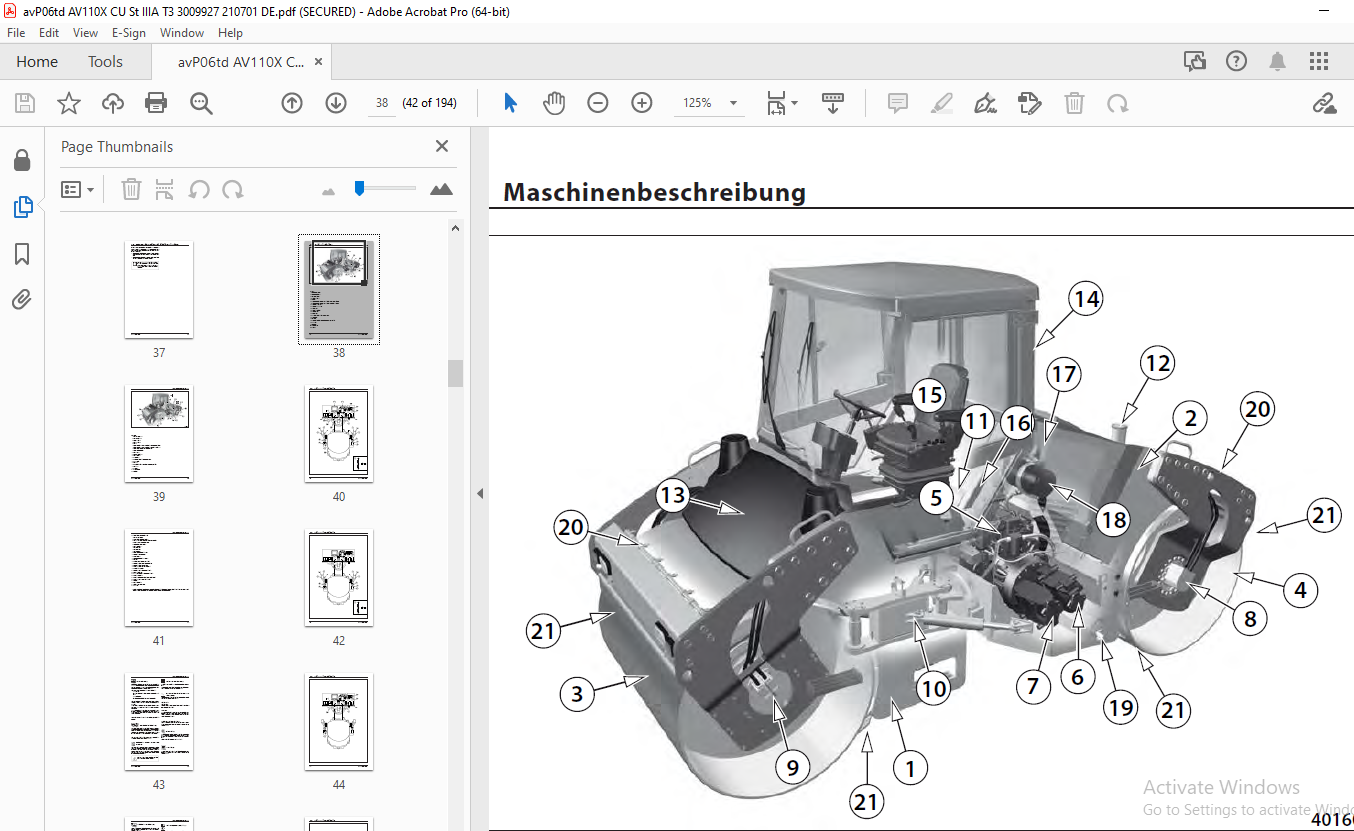The width and height of the screenshot is (1354, 831).
Task: Save the document using the floppy disk icon
Action: coord(25,103)
